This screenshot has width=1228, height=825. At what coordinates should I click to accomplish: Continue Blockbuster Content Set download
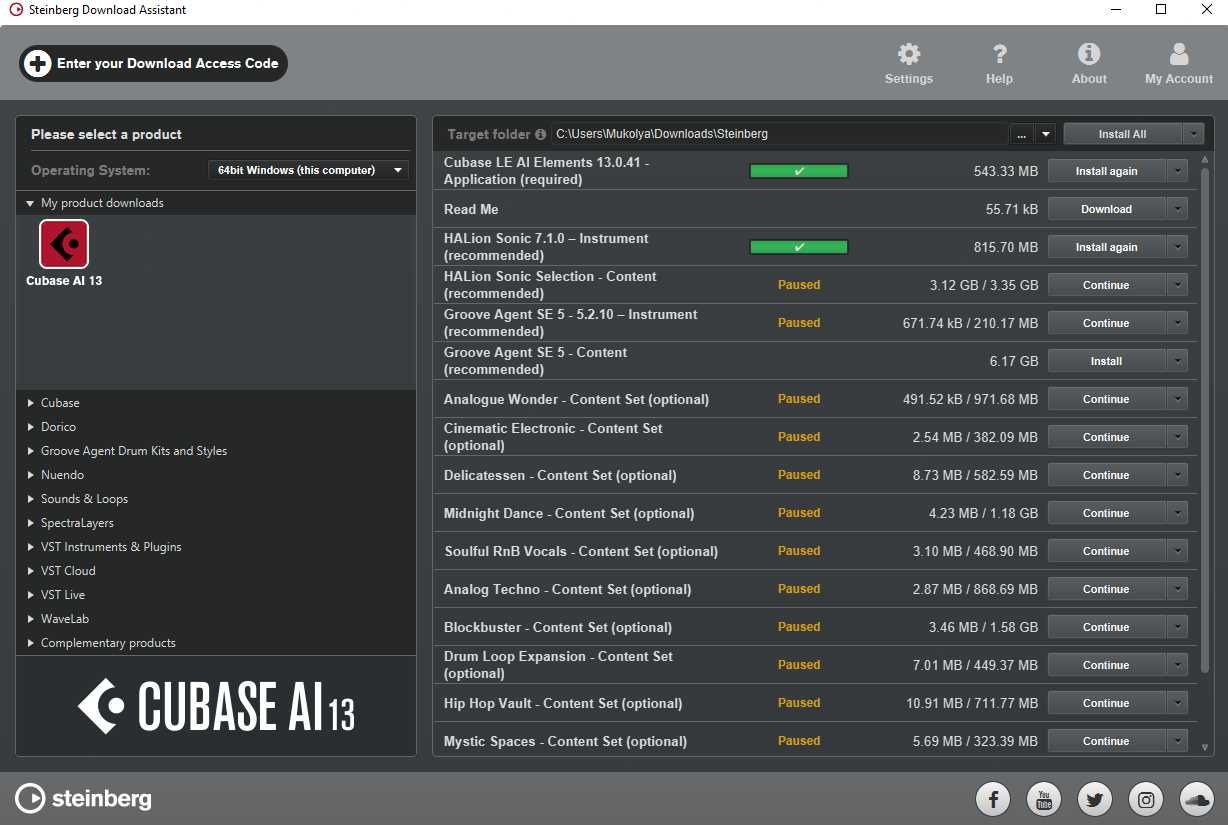[x=1106, y=627]
